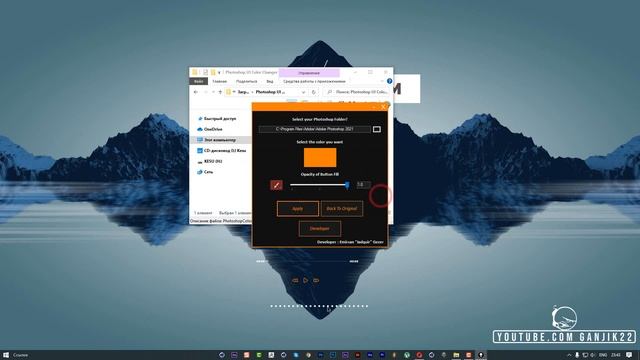
Task: Click the Photoshop UI breadcrumb in address bar
Action: click(270, 92)
